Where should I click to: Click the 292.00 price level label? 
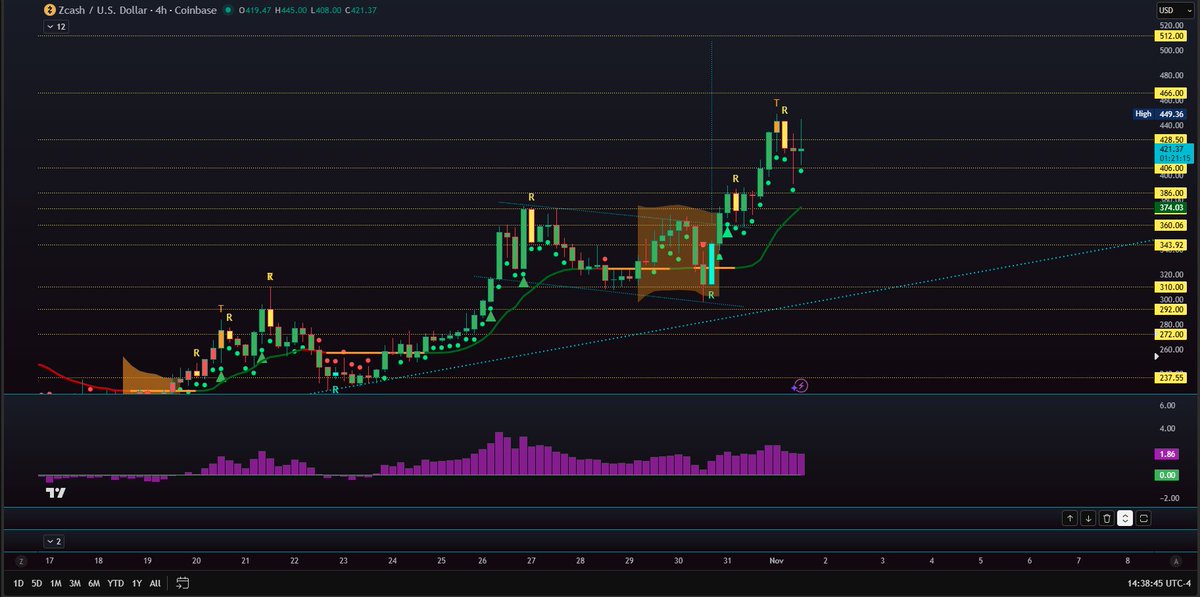(x=1170, y=309)
